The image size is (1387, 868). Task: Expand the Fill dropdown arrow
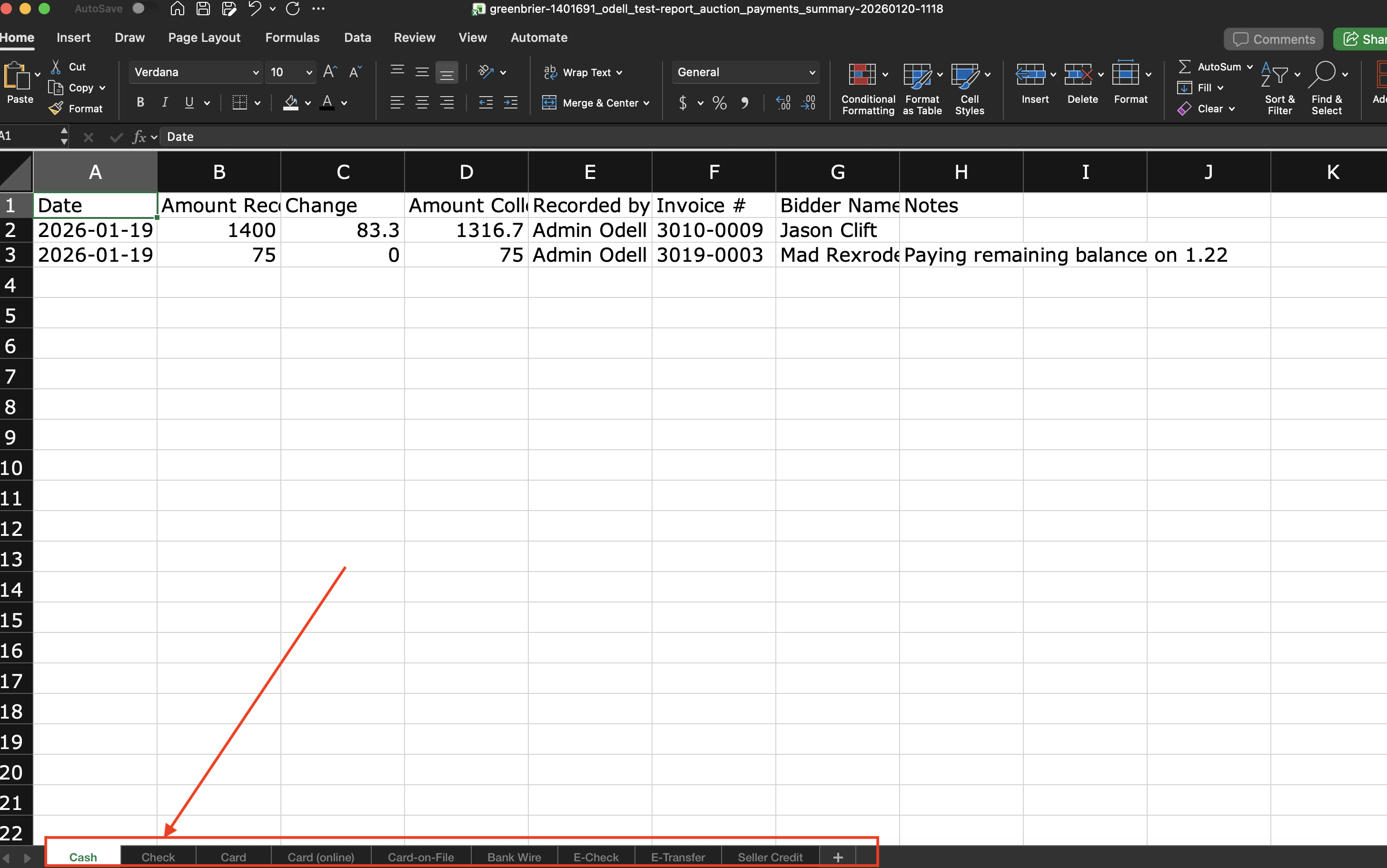(x=1220, y=88)
